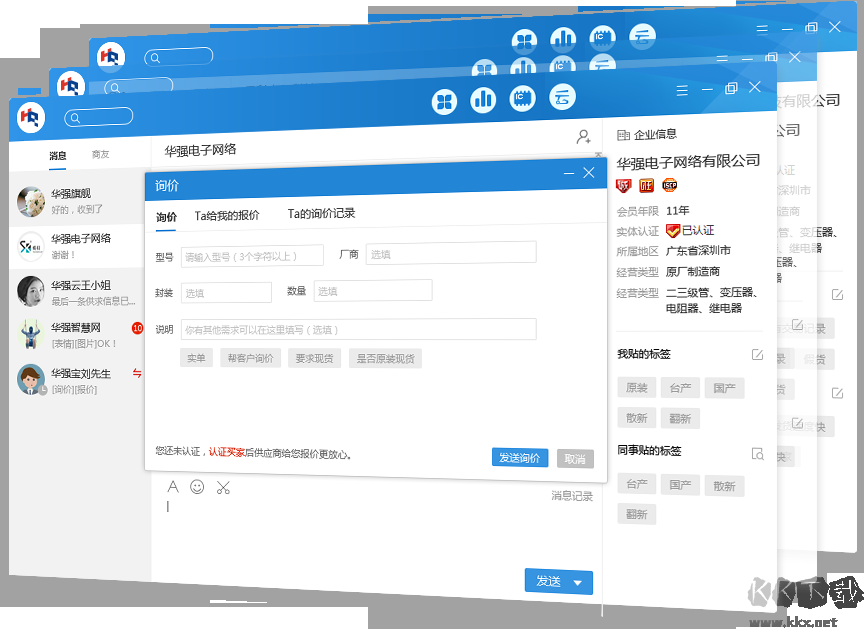Select the Ta的询价记录 tab
Image resolution: width=864 pixels, height=629 pixels.
(321, 213)
